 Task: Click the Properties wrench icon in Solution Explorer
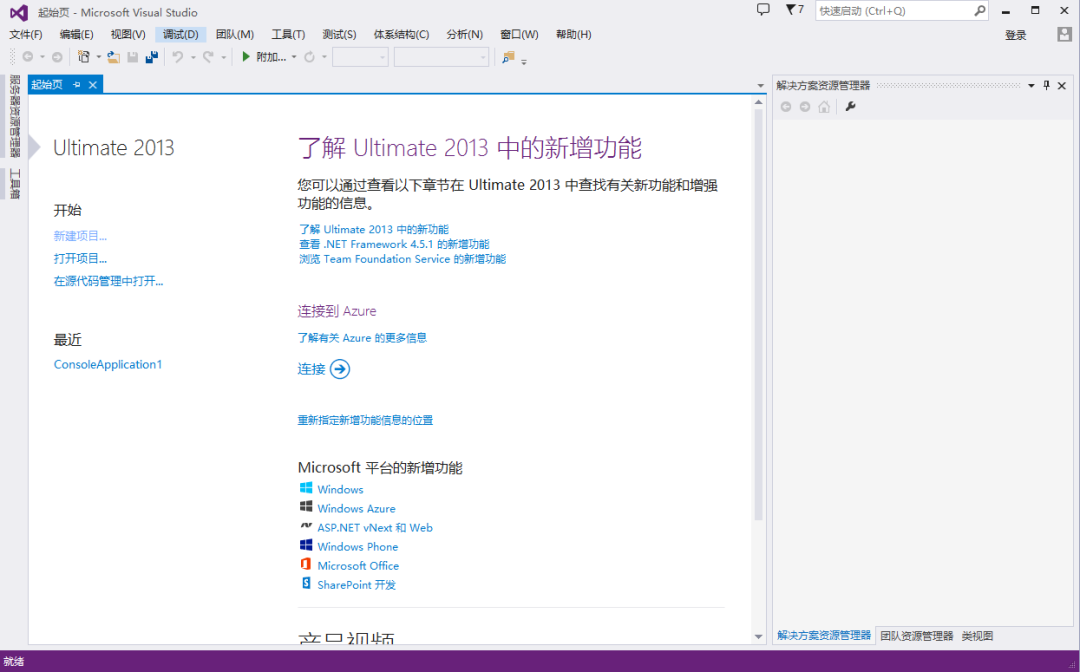(x=850, y=107)
